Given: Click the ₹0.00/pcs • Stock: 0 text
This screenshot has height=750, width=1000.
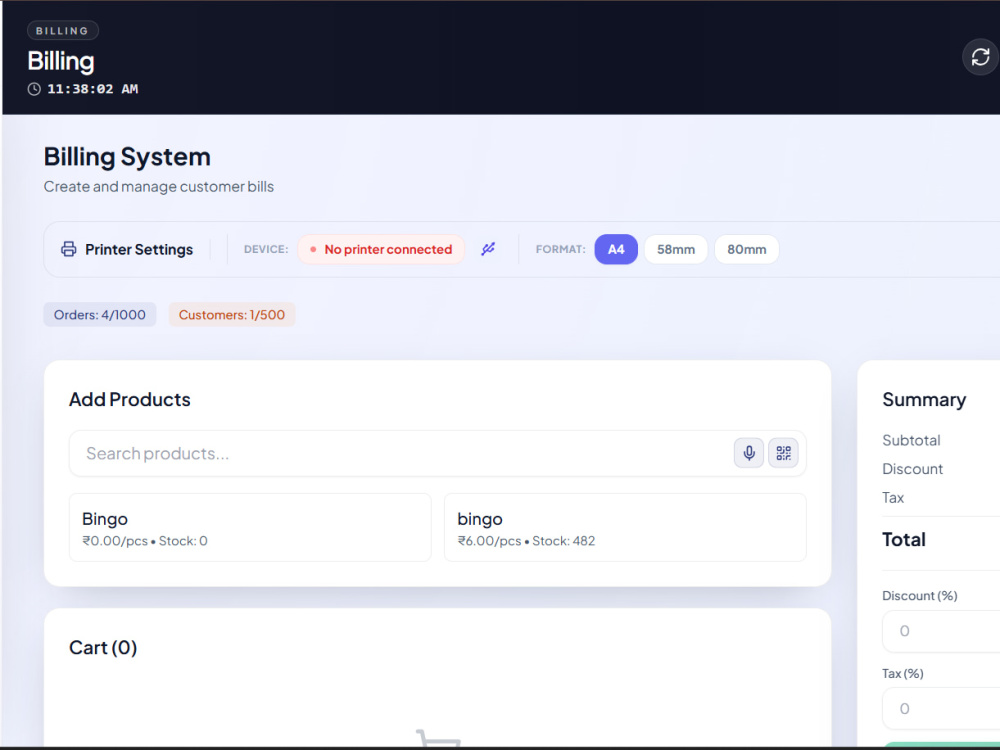Looking at the screenshot, I should [x=145, y=541].
